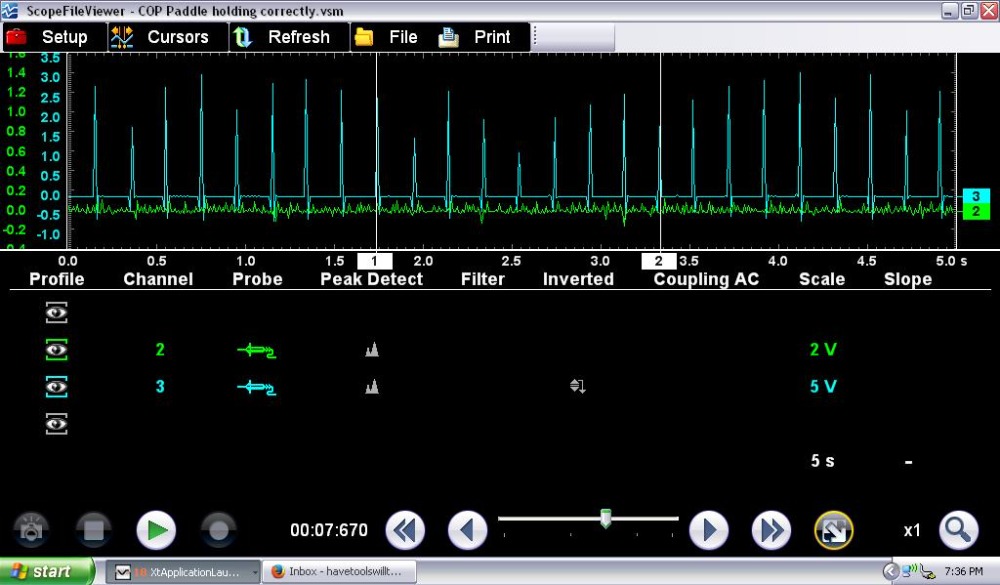This screenshot has width=1000, height=585.
Task: Click the Filter column header
Action: pos(483,279)
